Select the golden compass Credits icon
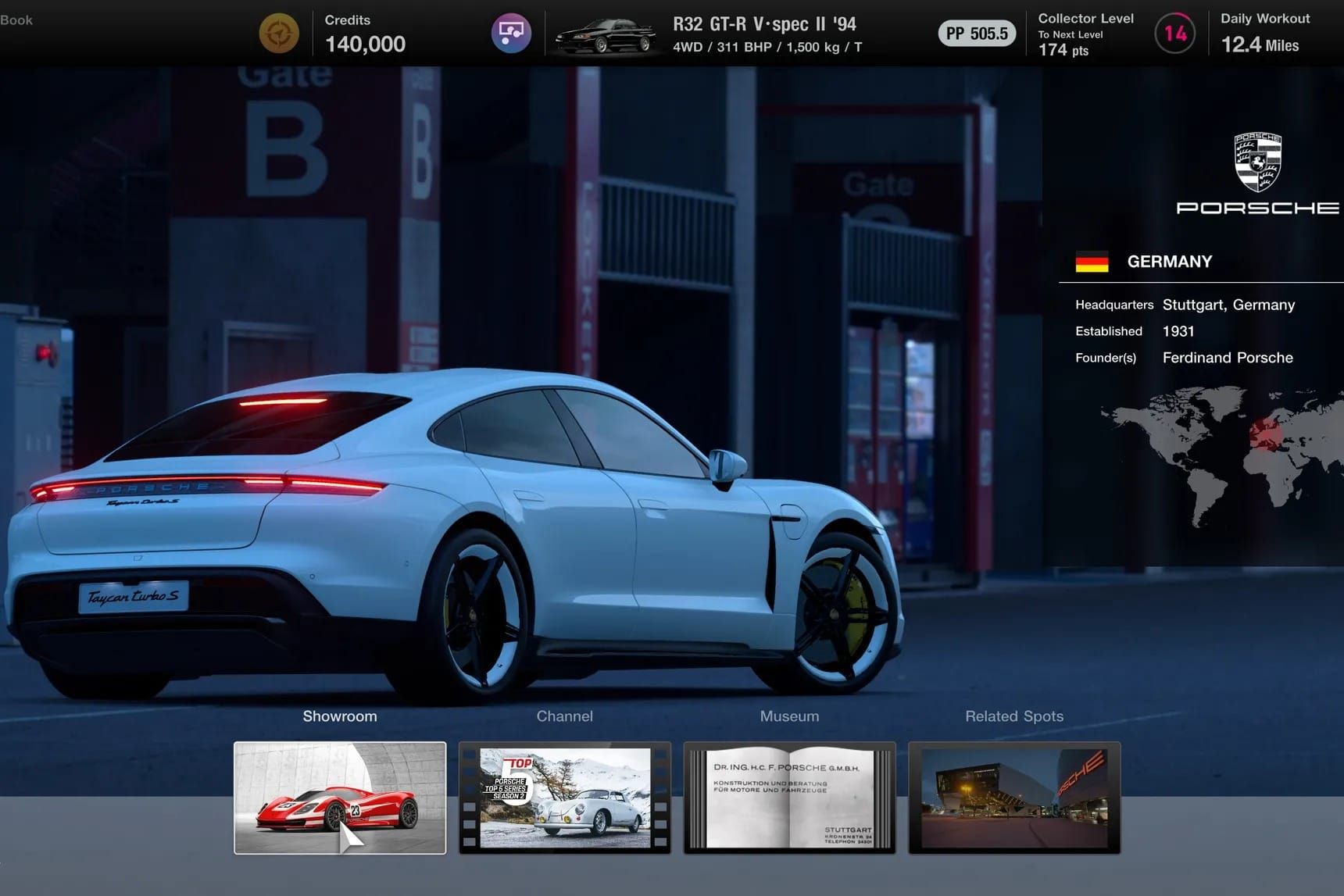Image resolution: width=1344 pixels, height=896 pixels. tap(279, 32)
